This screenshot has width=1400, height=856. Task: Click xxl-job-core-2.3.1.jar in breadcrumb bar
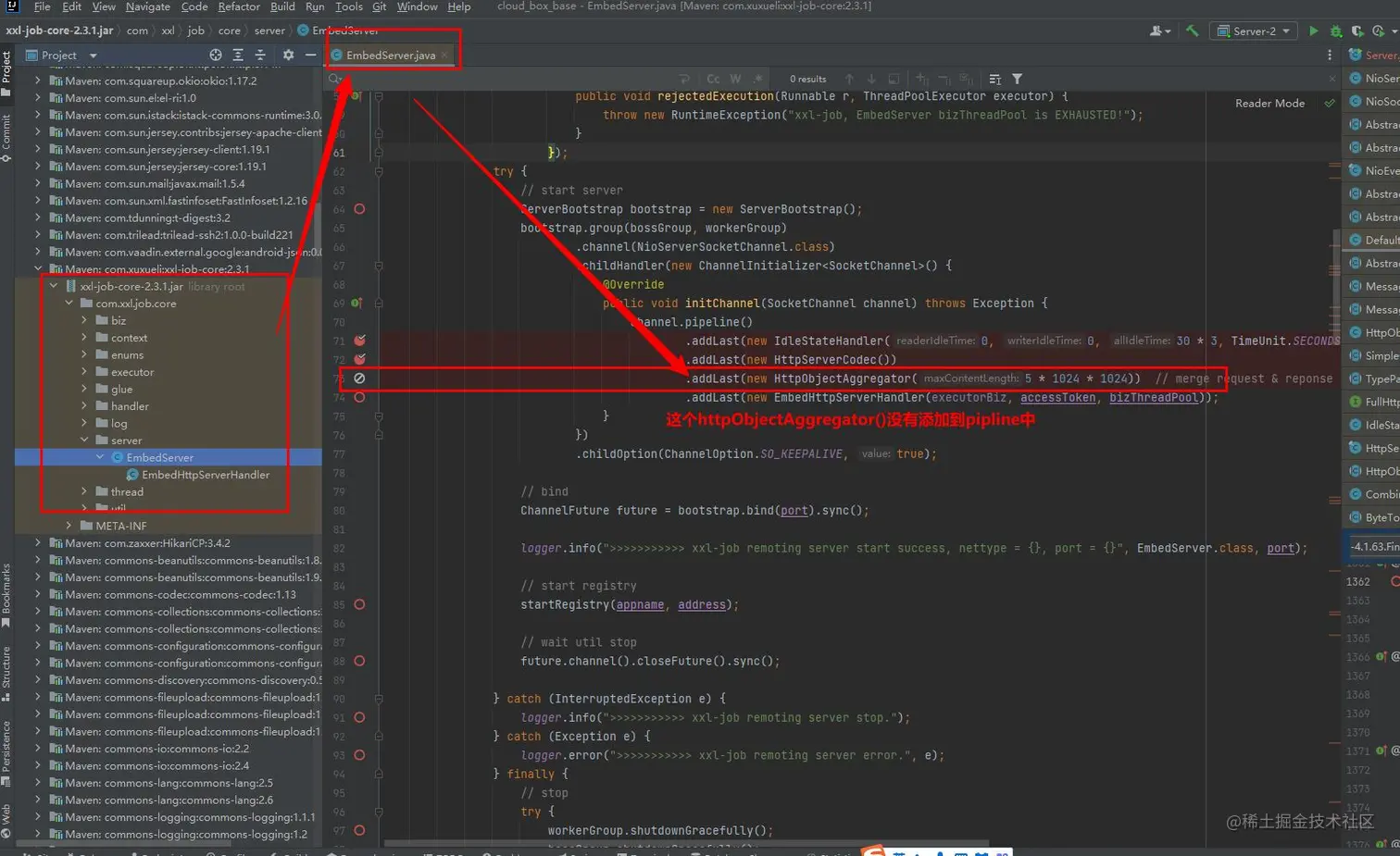(x=59, y=31)
